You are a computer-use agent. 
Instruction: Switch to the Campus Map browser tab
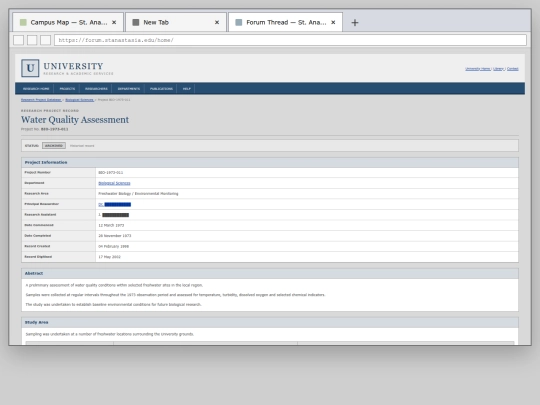tap(68, 22)
